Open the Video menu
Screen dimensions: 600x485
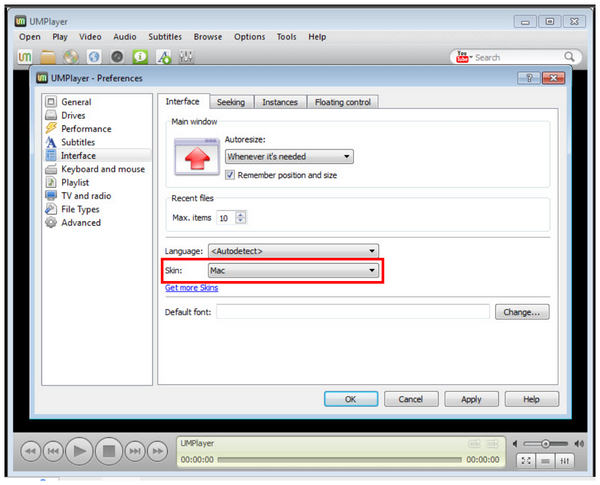point(90,37)
